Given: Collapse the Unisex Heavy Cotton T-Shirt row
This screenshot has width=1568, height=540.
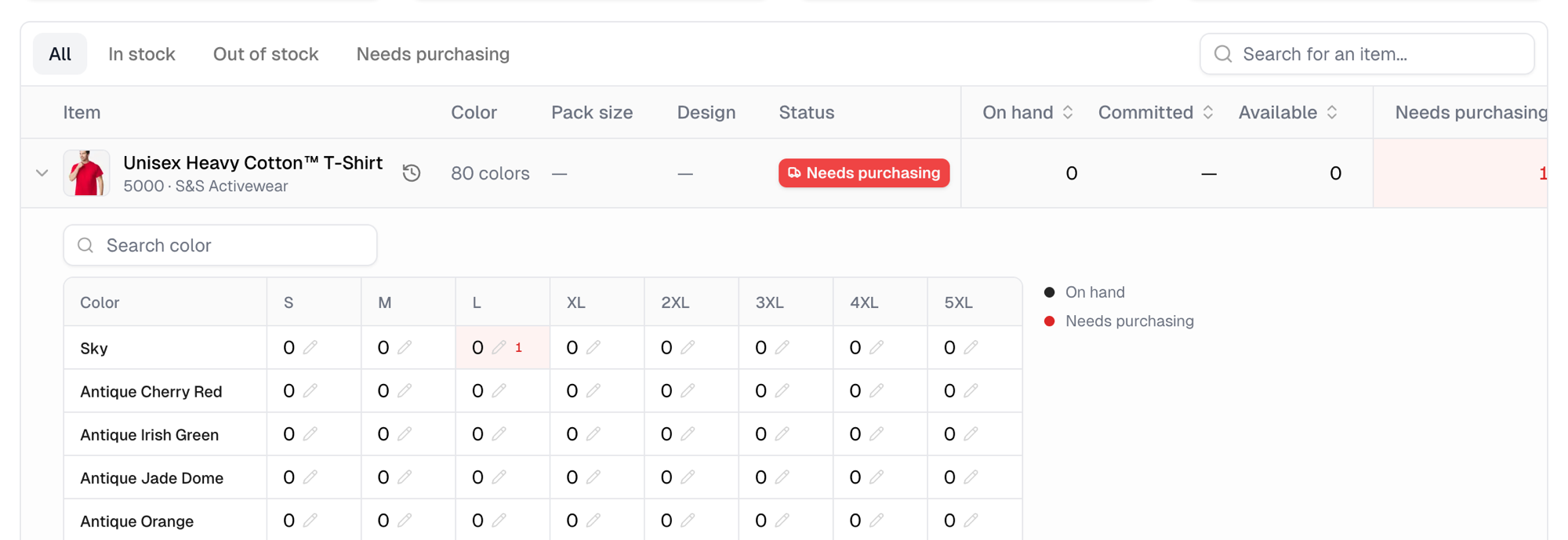Looking at the screenshot, I should pos(42,173).
